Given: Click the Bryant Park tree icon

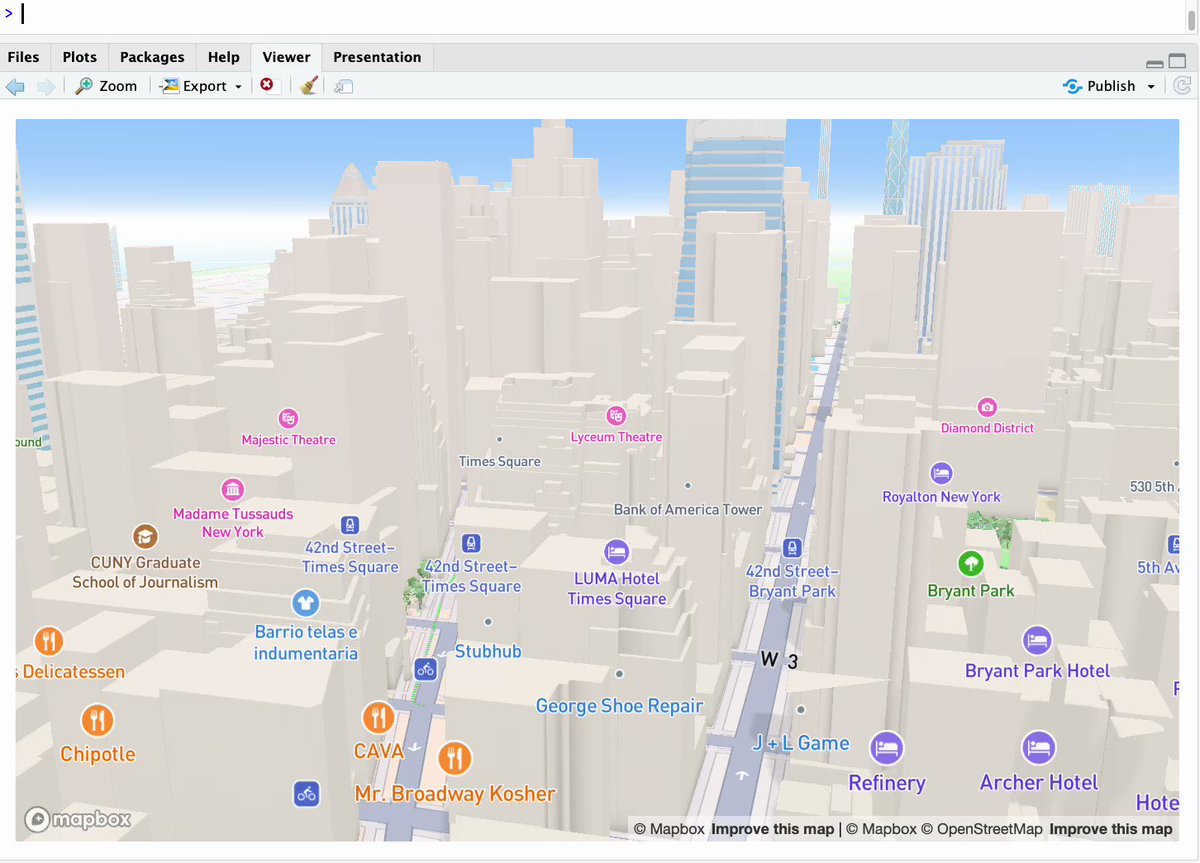Looking at the screenshot, I should click(x=971, y=563).
